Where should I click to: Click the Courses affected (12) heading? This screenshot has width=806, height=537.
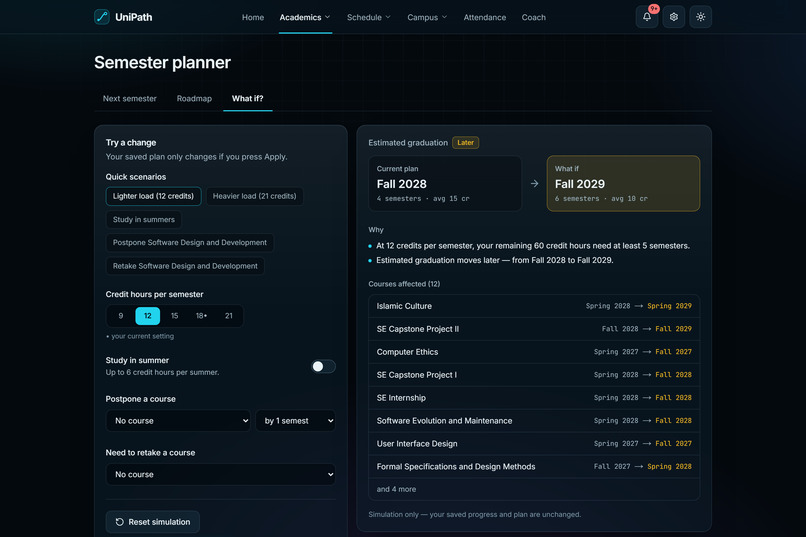(x=404, y=284)
